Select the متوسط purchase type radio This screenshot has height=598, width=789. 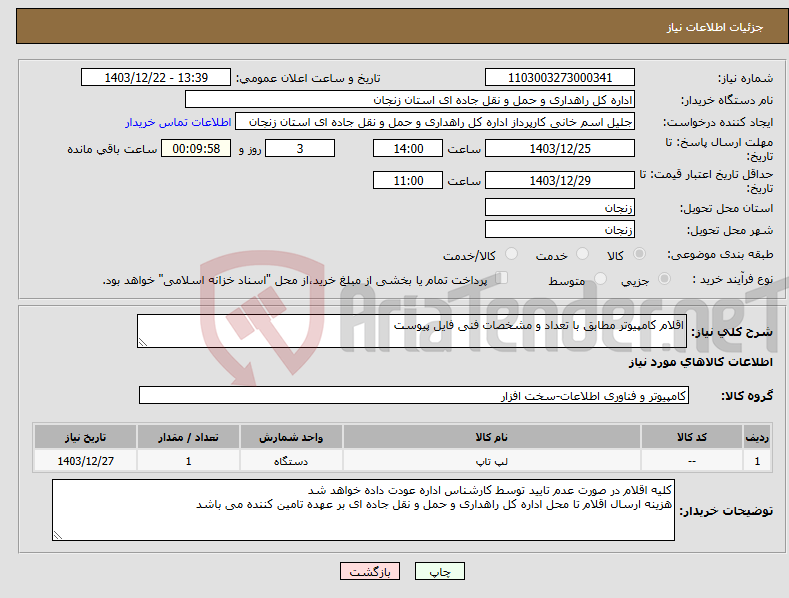[x=600, y=278]
